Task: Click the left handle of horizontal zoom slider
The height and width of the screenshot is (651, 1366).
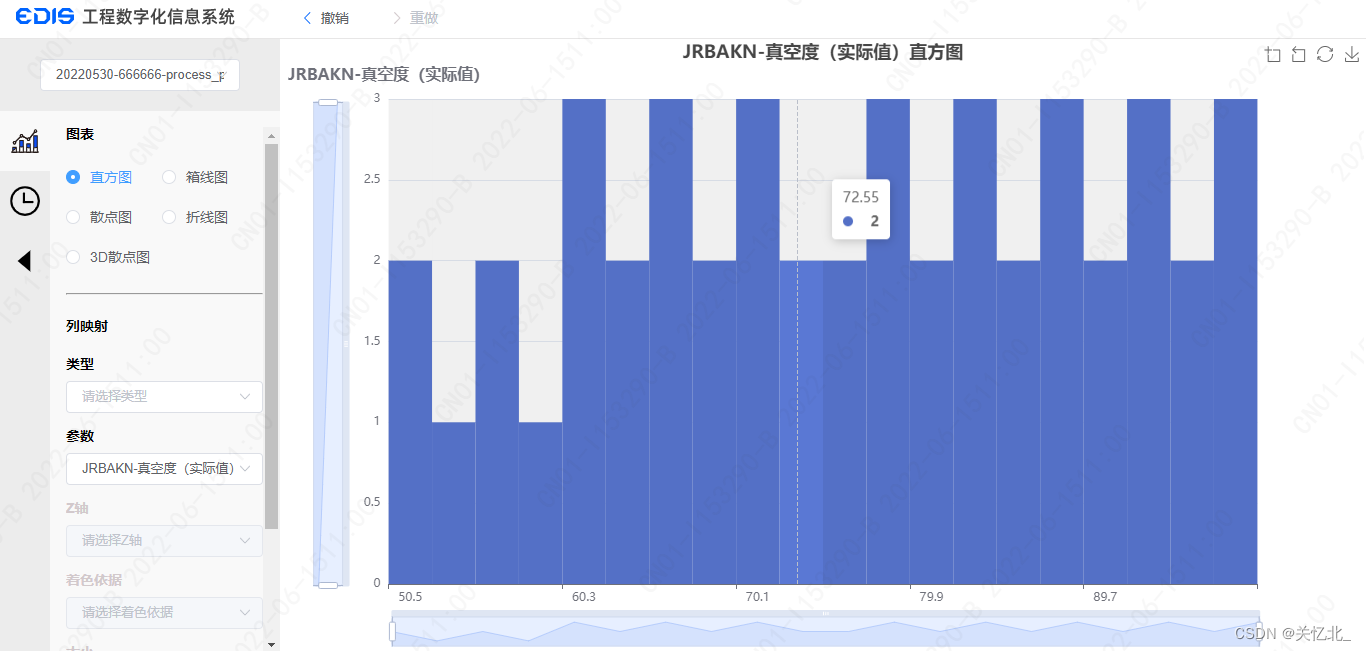Action: (x=393, y=631)
